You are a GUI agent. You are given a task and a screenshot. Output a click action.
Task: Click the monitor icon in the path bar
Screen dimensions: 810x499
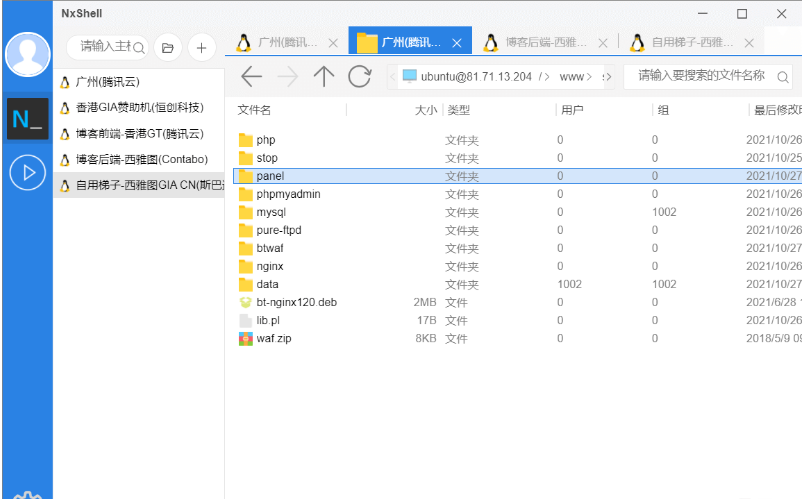(x=410, y=76)
